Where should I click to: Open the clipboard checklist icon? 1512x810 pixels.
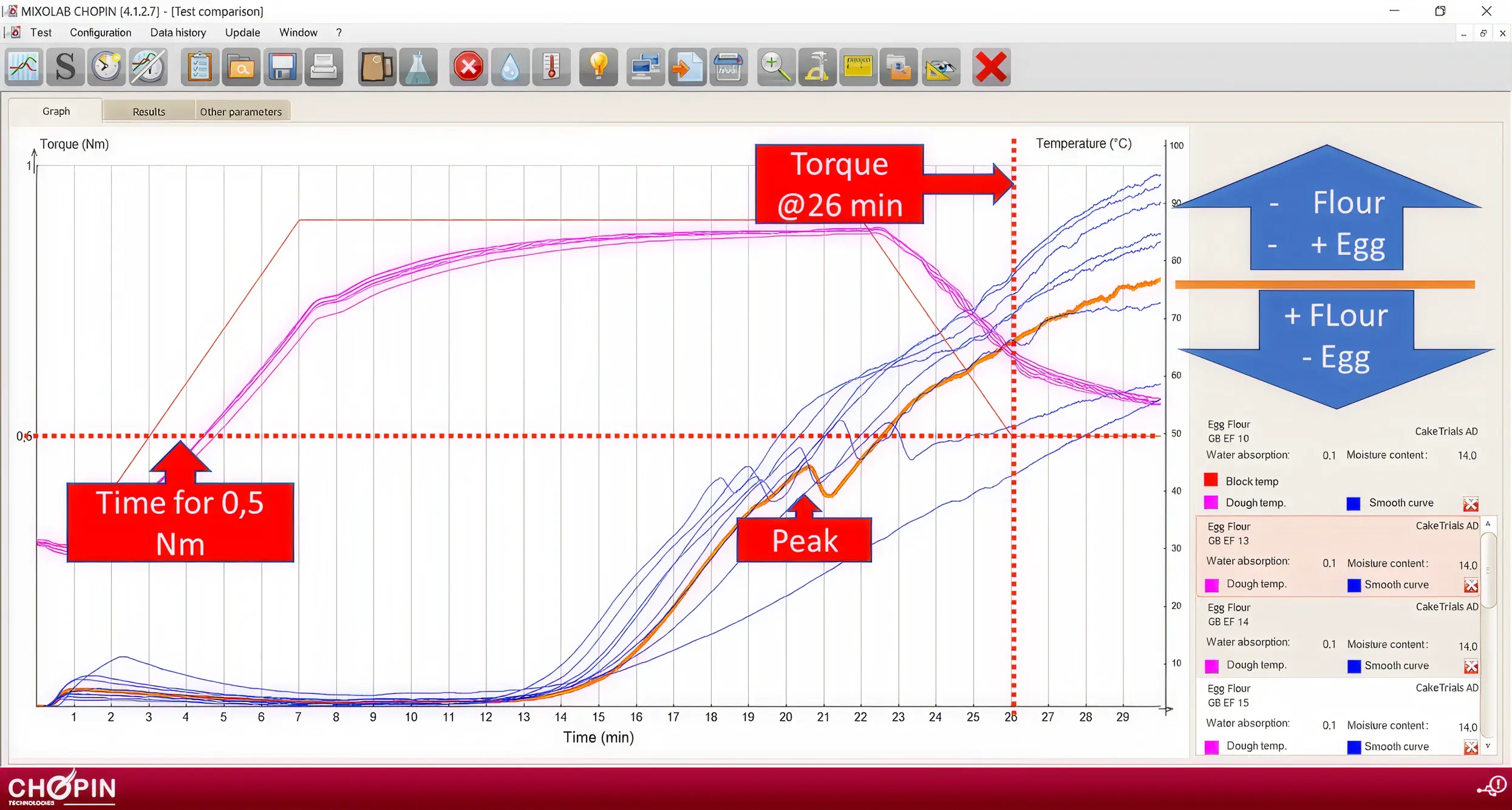[199, 67]
